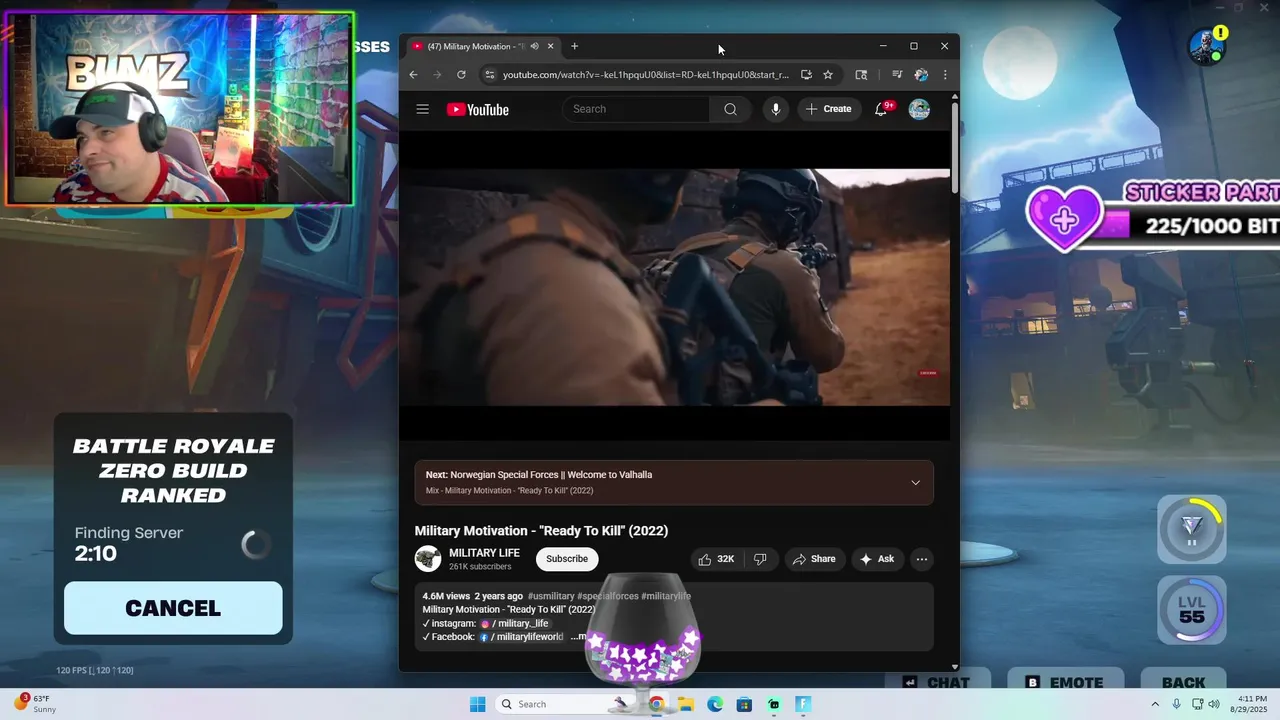This screenshot has width=1280, height=720.
Task: Click the 225/1000 bits progress bar
Action: pyautogui.click(x=1190, y=226)
